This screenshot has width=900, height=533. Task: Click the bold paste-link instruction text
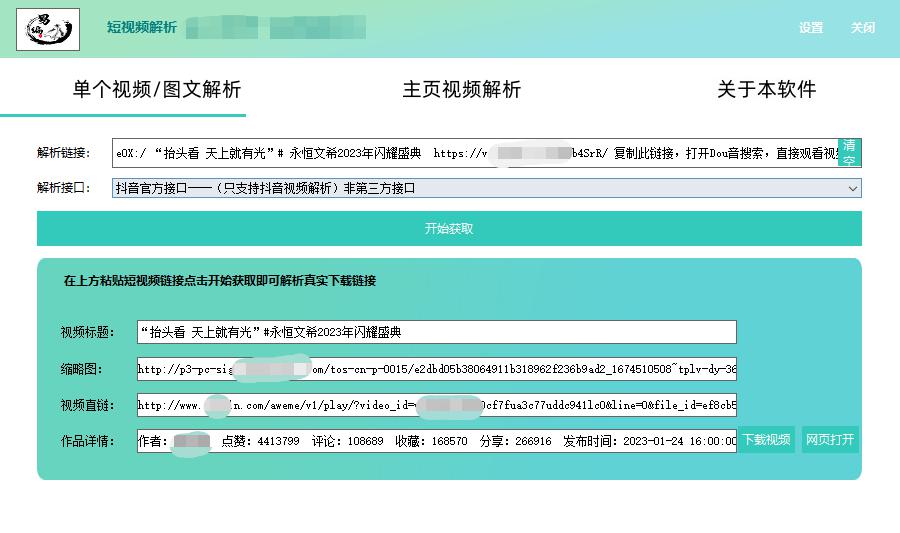click(x=220, y=281)
